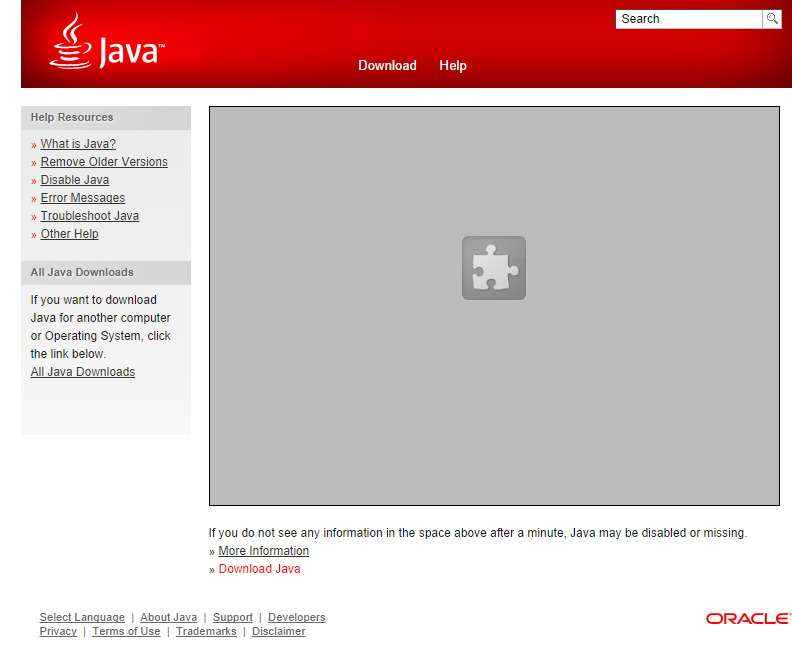Click the All Java Downloads section heading
The image size is (792, 660).
tap(106, 273)
